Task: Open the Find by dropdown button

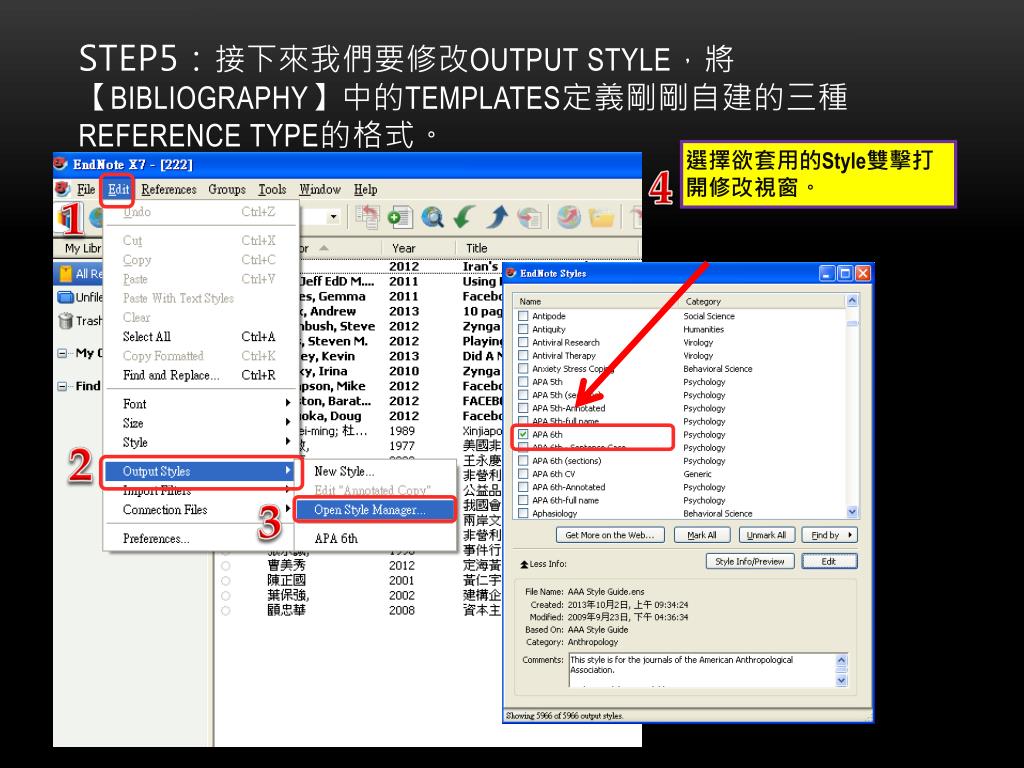Action: pyautogui.click(x=829, y=535)
